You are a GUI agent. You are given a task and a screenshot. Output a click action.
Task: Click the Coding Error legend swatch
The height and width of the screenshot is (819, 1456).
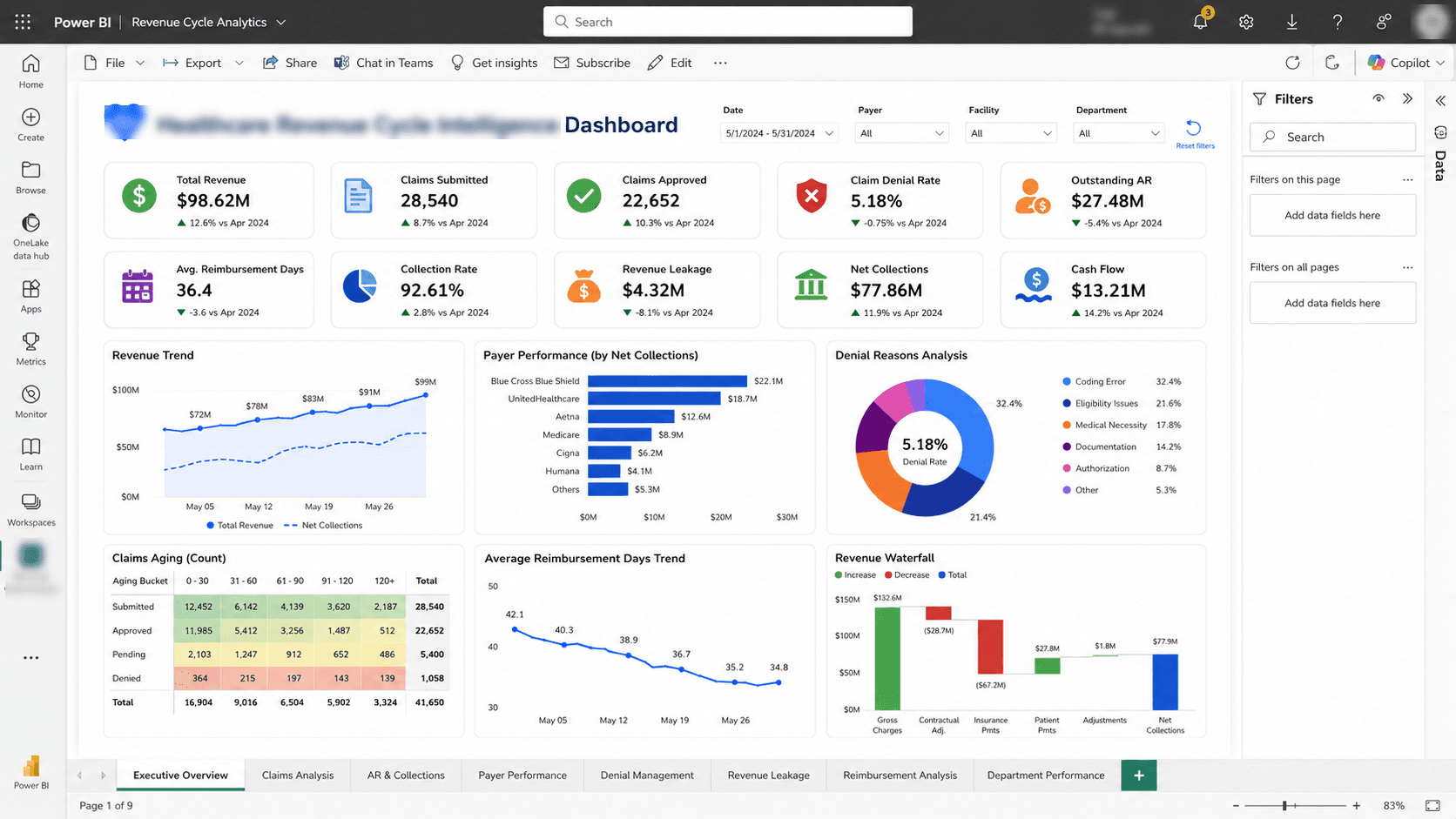click(1067, 381)
